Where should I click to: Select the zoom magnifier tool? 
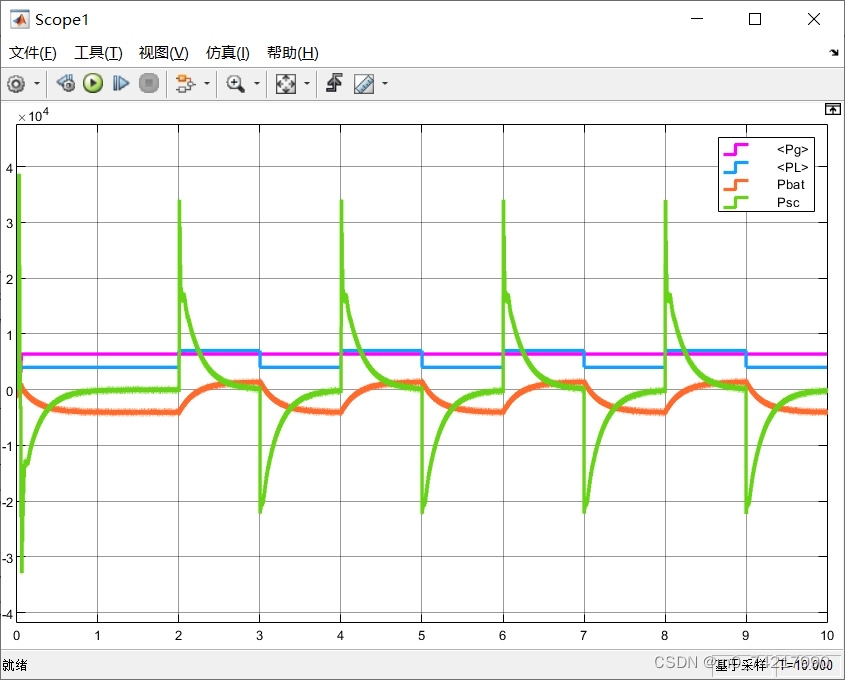click(x=236, y=84)
